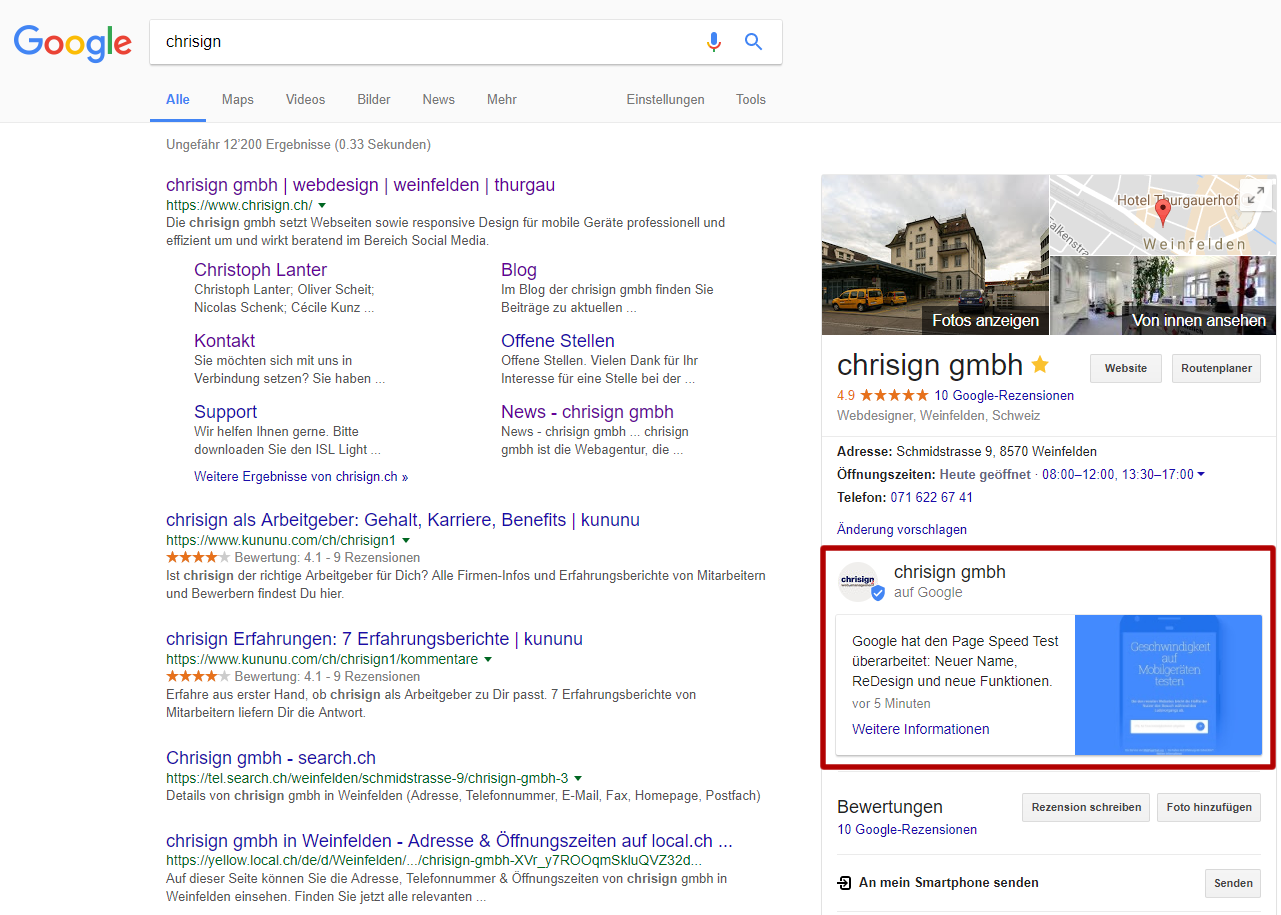The width and height of the screenshot is (1281, 915).
Task: Switch to the Bilder tab
Action: coord(374,99)
